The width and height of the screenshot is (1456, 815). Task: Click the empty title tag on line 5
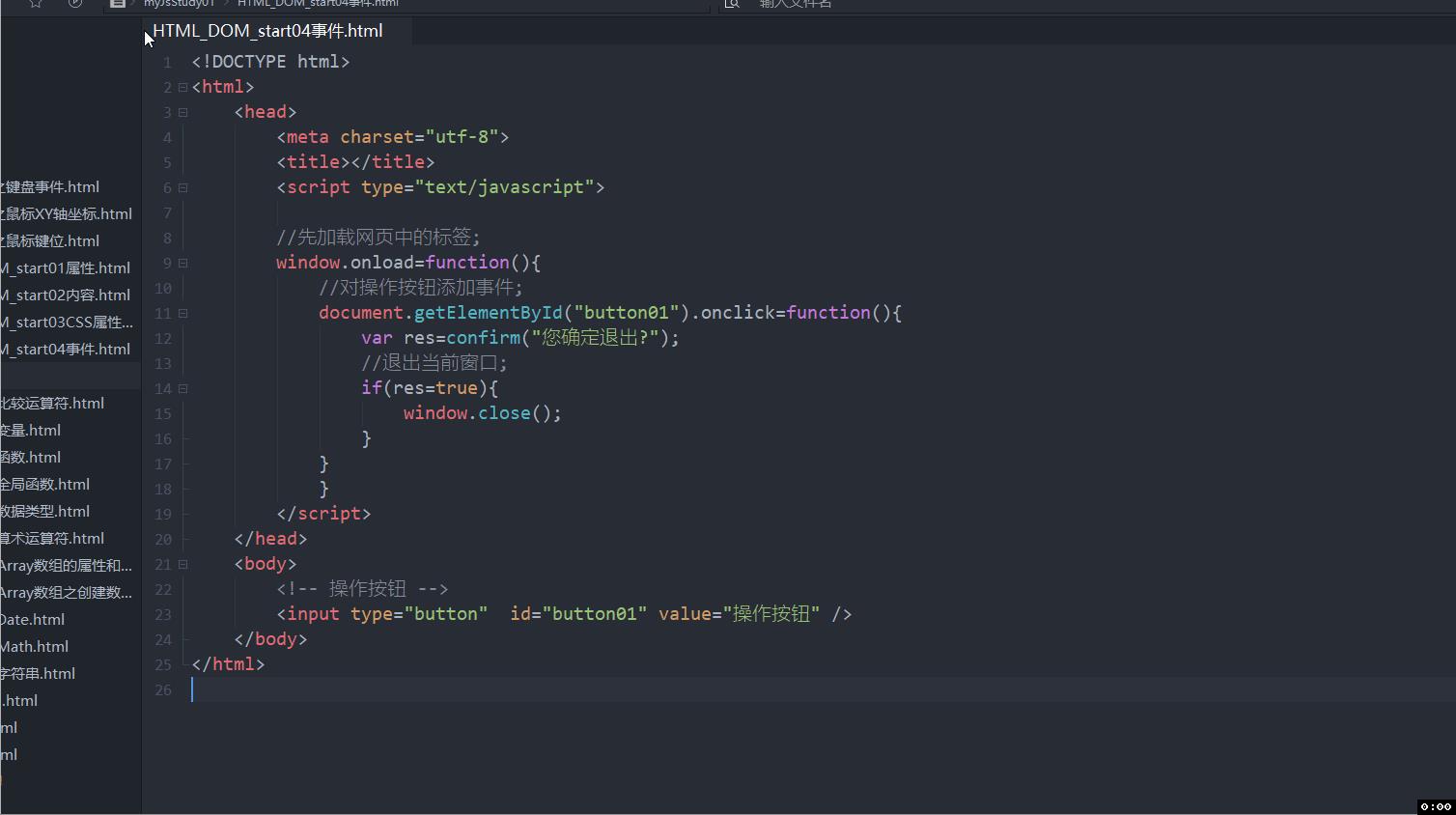(x=355, y=162)
